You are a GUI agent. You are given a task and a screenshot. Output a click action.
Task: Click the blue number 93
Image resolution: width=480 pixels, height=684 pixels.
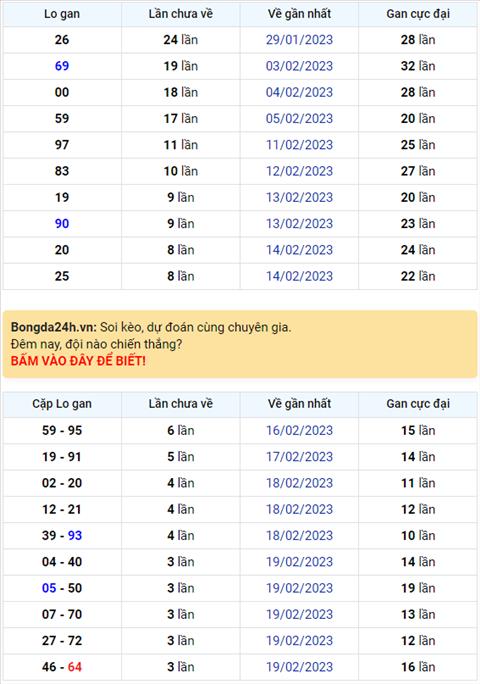click(x=75, y=535)
